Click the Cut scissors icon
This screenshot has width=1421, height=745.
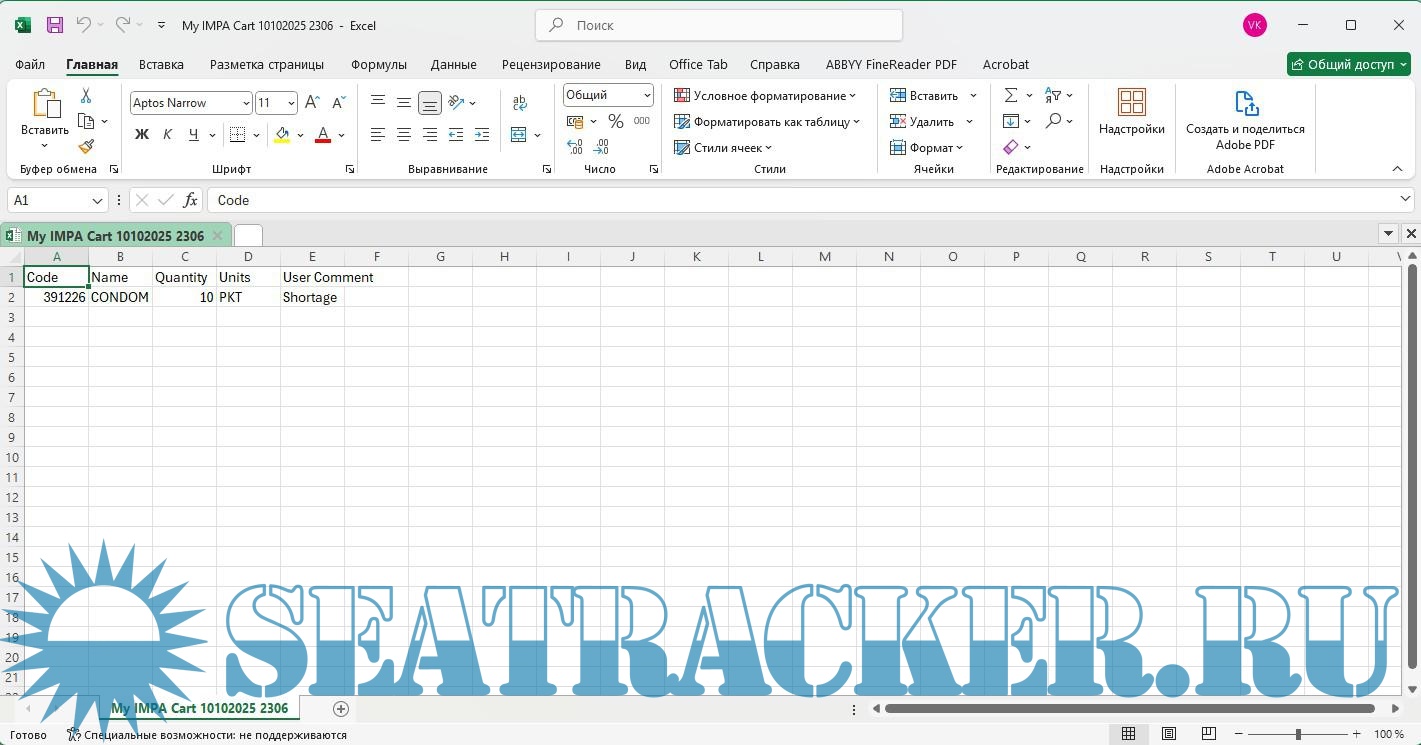(x=86, y=96)
